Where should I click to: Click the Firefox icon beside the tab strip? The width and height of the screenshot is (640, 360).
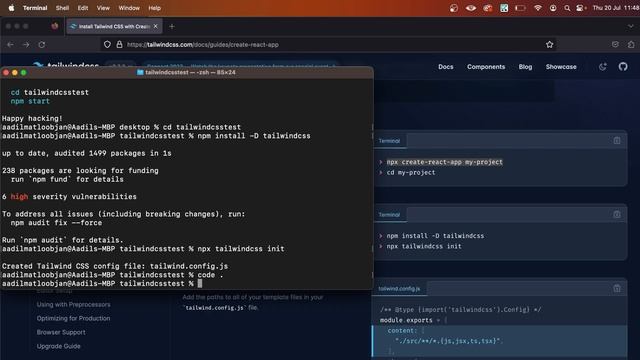(55, 26)
